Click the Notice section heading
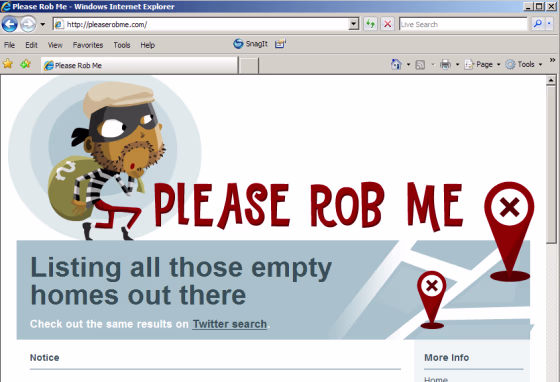 (45, 357)
